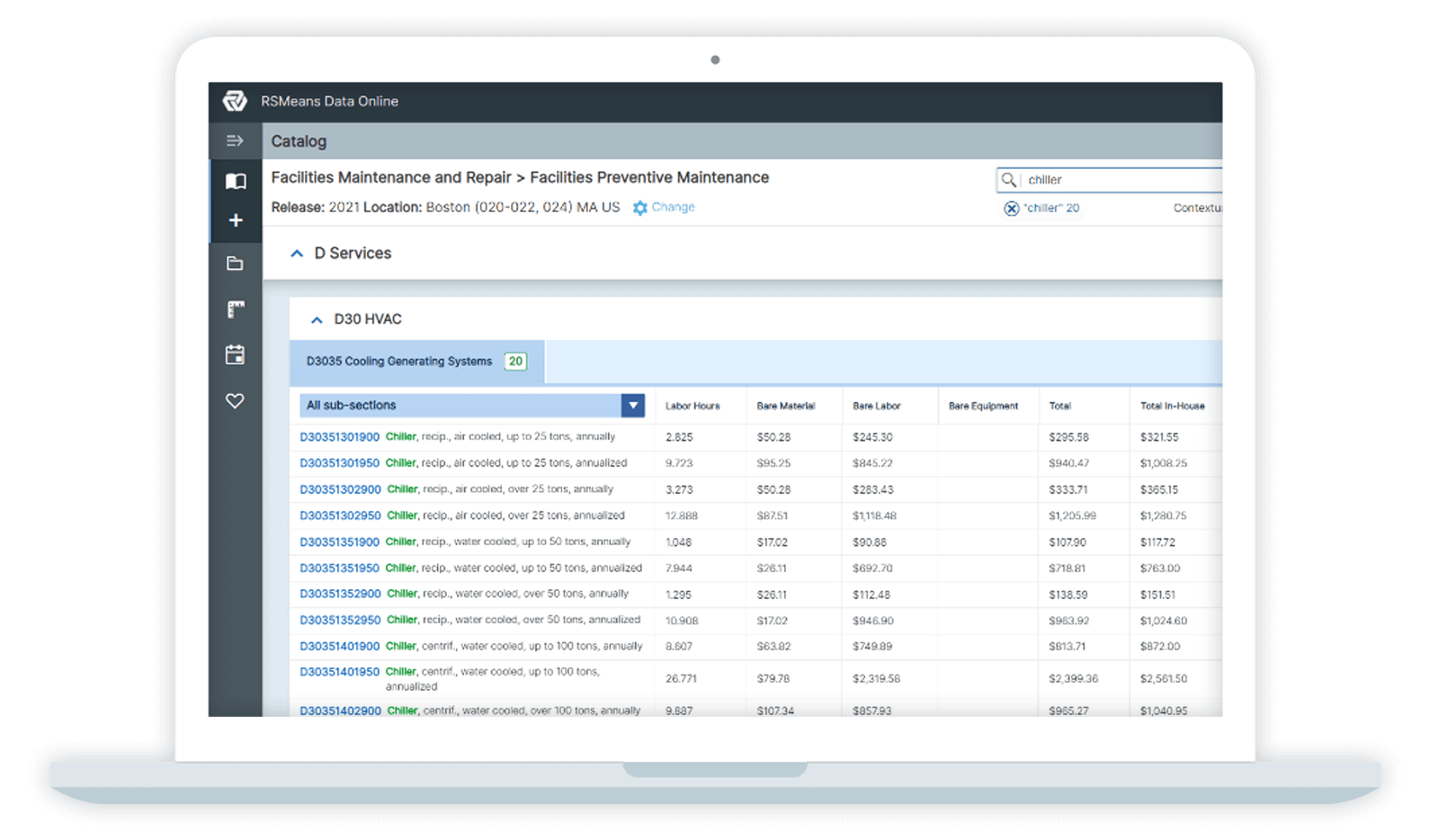
Task: Click the Change location link
Action: (x=673, y=207)
